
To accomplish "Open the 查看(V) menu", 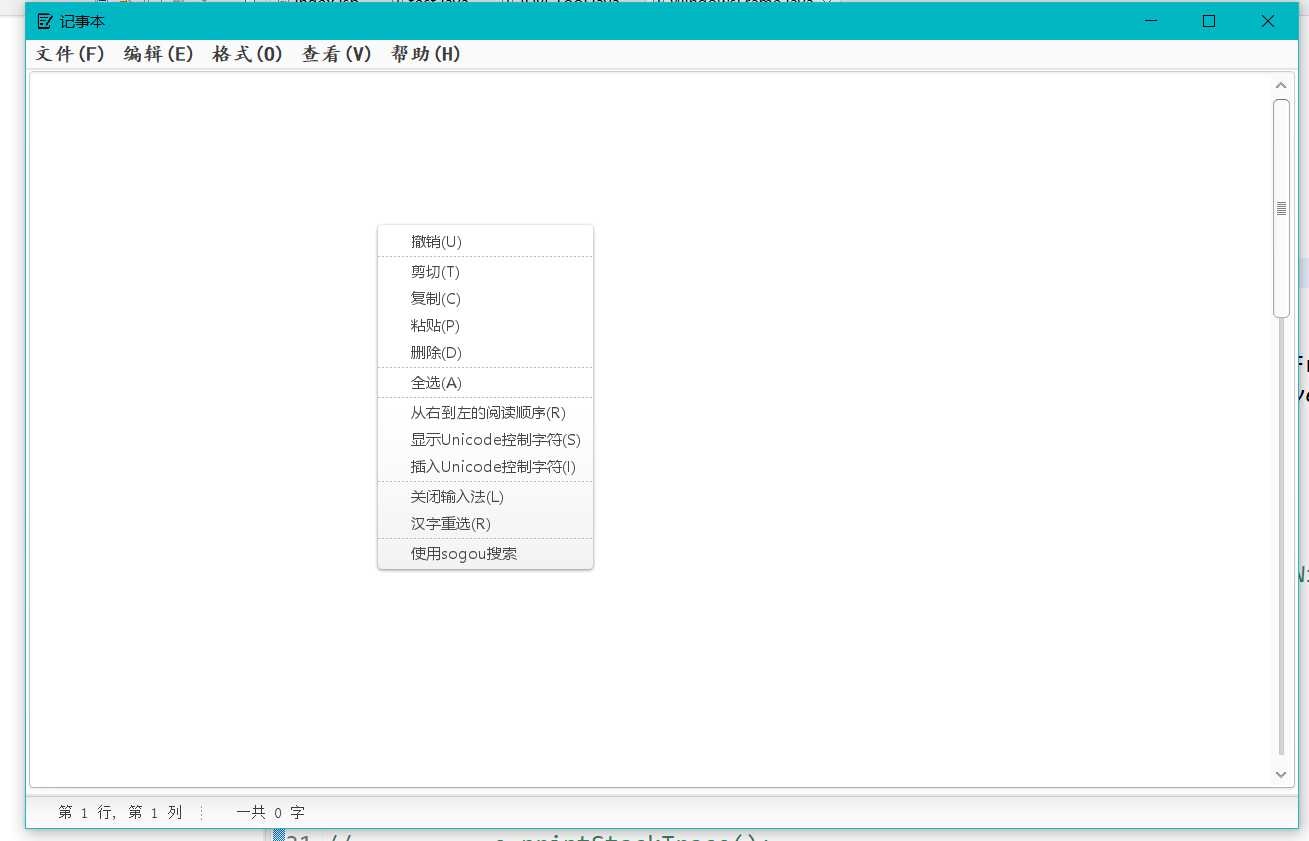I will click(x=336, y=54).
